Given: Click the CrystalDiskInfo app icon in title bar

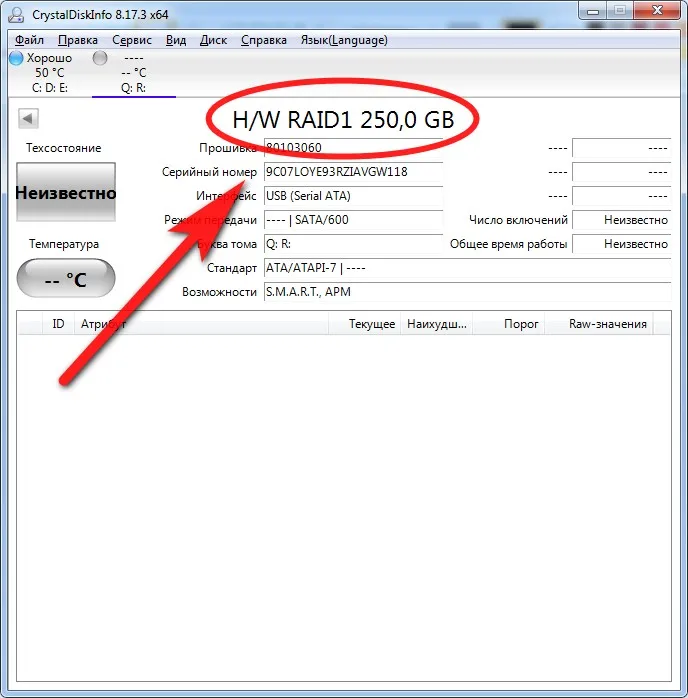Looking at the screenshot, I should coord(16,14).
